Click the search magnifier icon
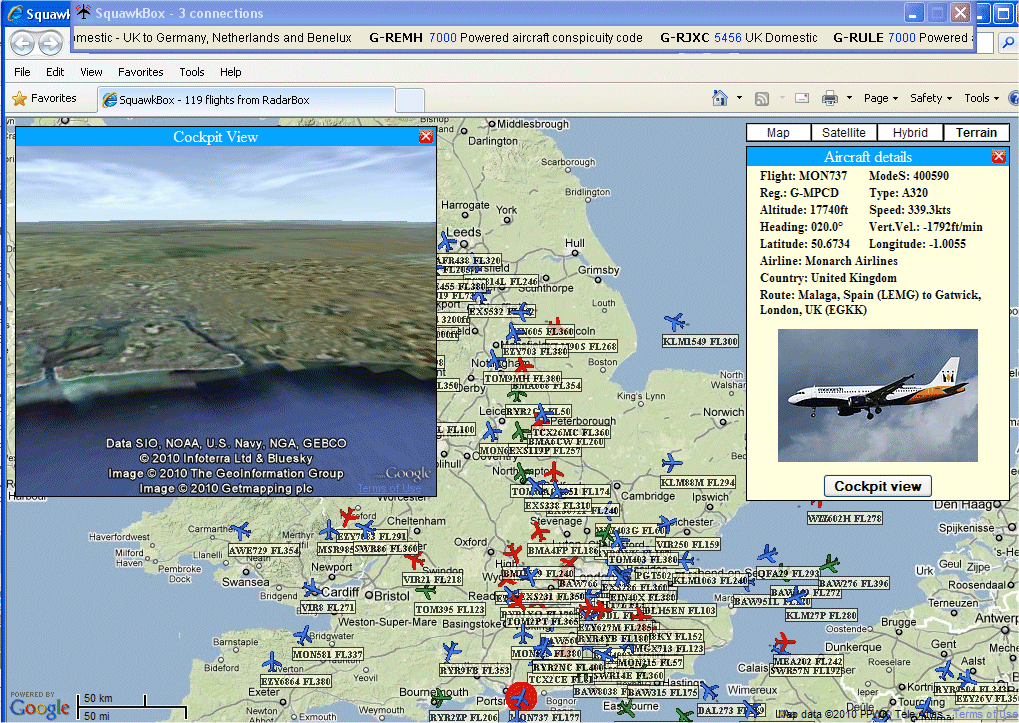The height and width of the screenshot is (723, 1019). point(1008,43)
